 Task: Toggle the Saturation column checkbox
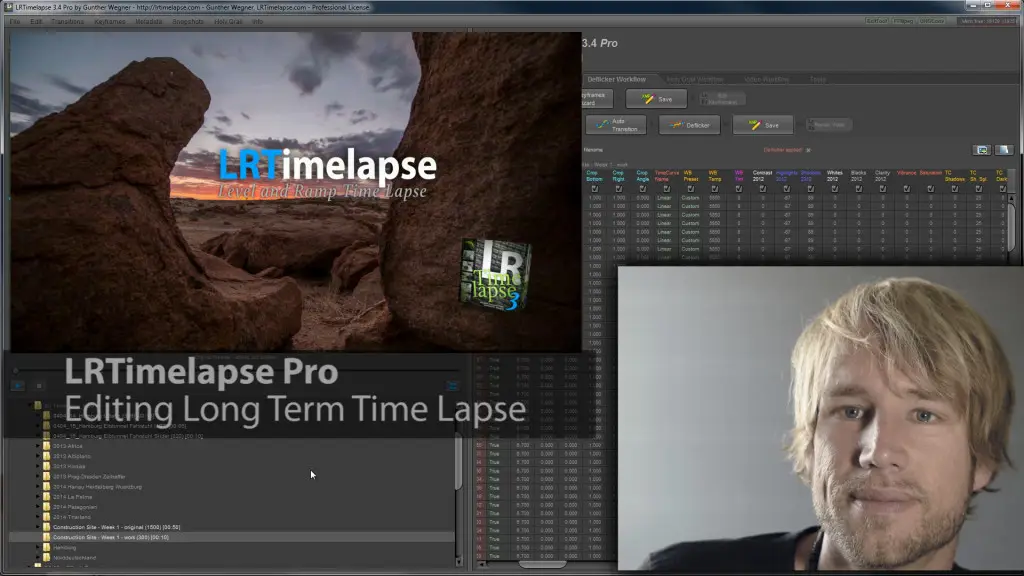point(931,189)
